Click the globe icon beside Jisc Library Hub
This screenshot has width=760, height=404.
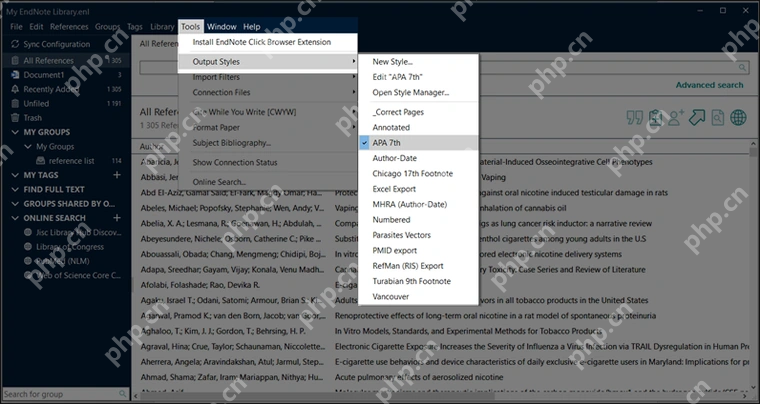(x=28, y=233)
